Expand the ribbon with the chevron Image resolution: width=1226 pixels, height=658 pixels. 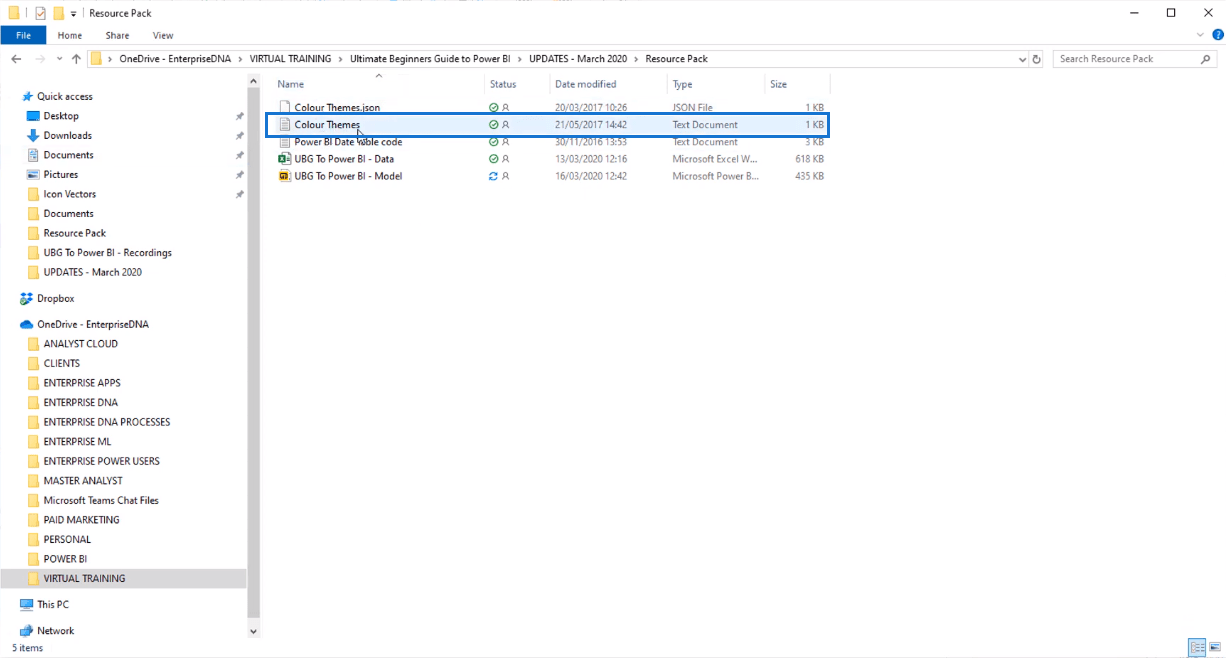1202,35
